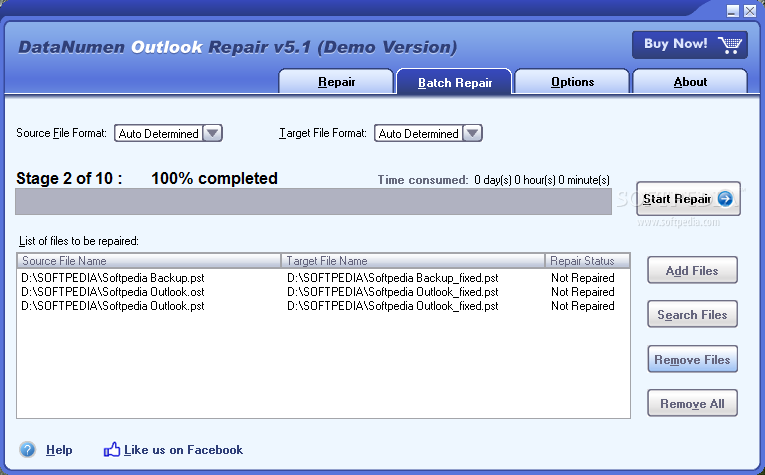765x475 pixels.
Task: Click the Search Files button
Action: [x=692, y=315]
